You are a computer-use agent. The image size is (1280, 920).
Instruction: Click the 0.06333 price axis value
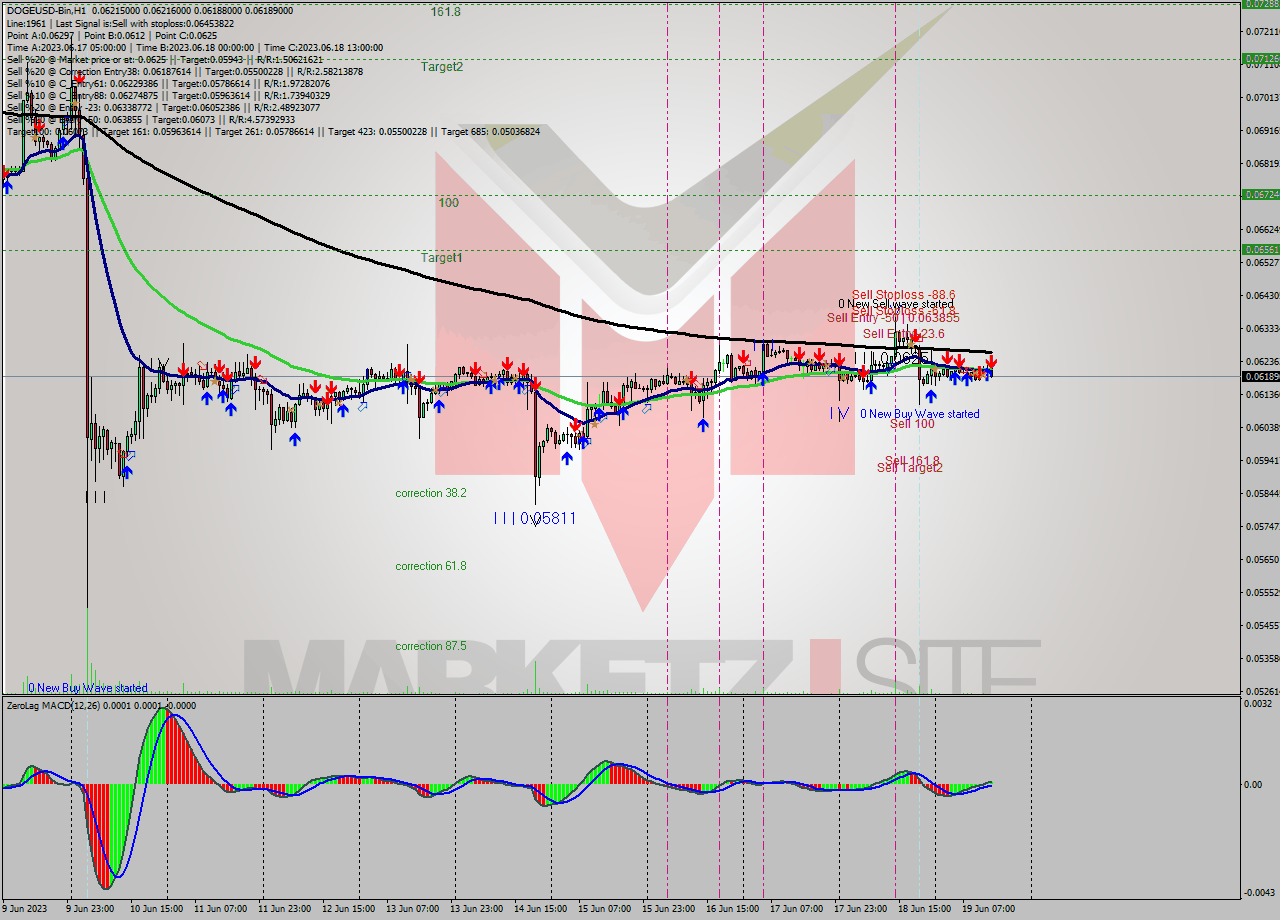point(1261,328)
